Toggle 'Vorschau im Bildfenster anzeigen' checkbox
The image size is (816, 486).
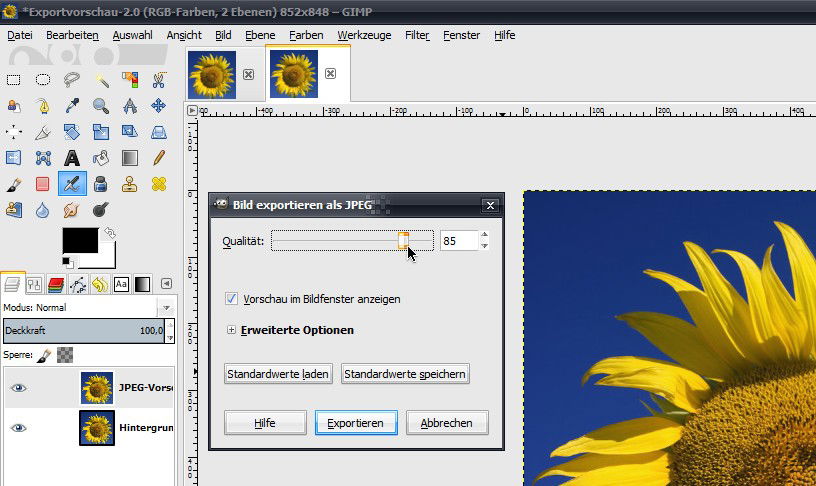point(231,299)
